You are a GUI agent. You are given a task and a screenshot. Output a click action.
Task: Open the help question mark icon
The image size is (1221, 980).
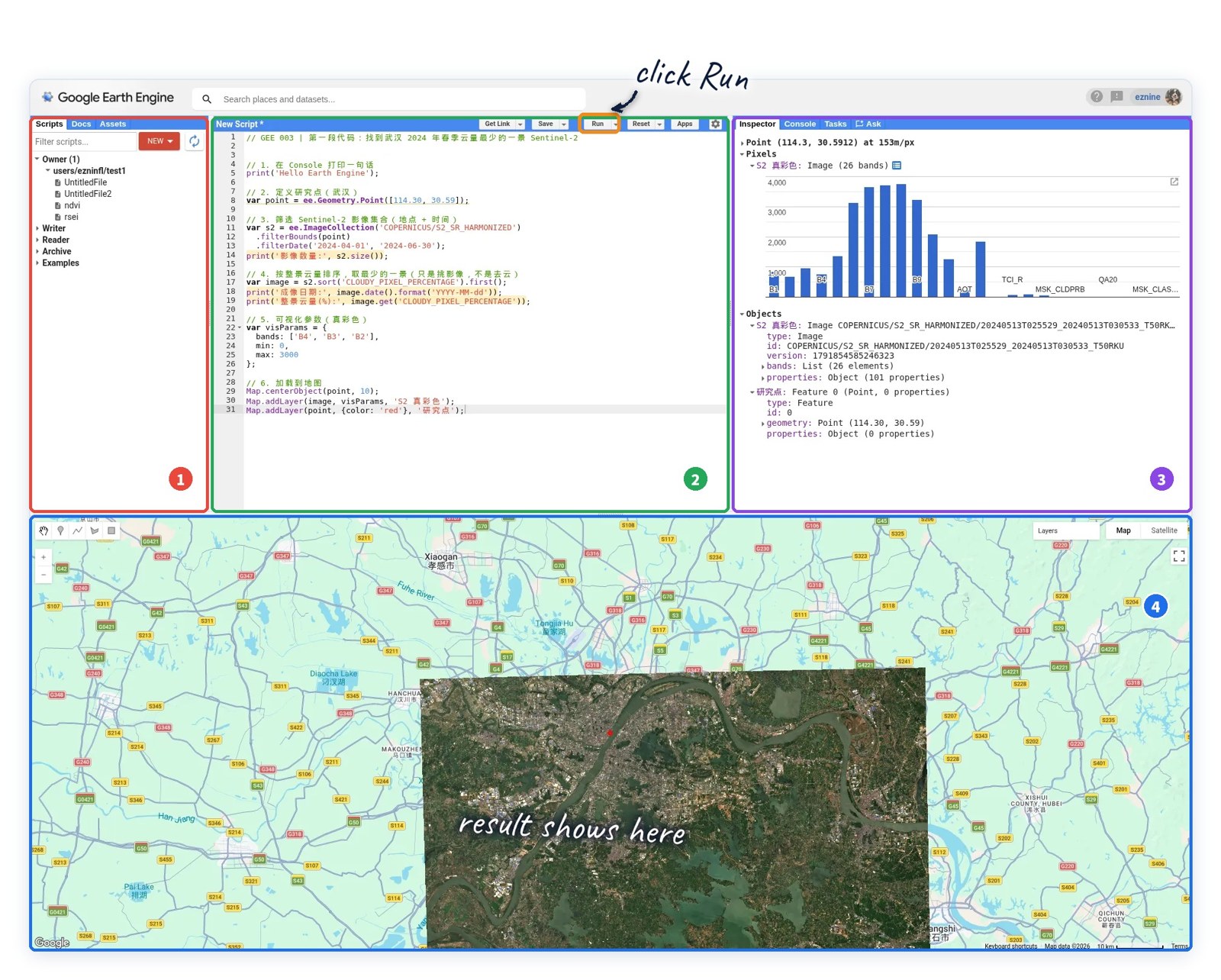tap(1097, 96)
